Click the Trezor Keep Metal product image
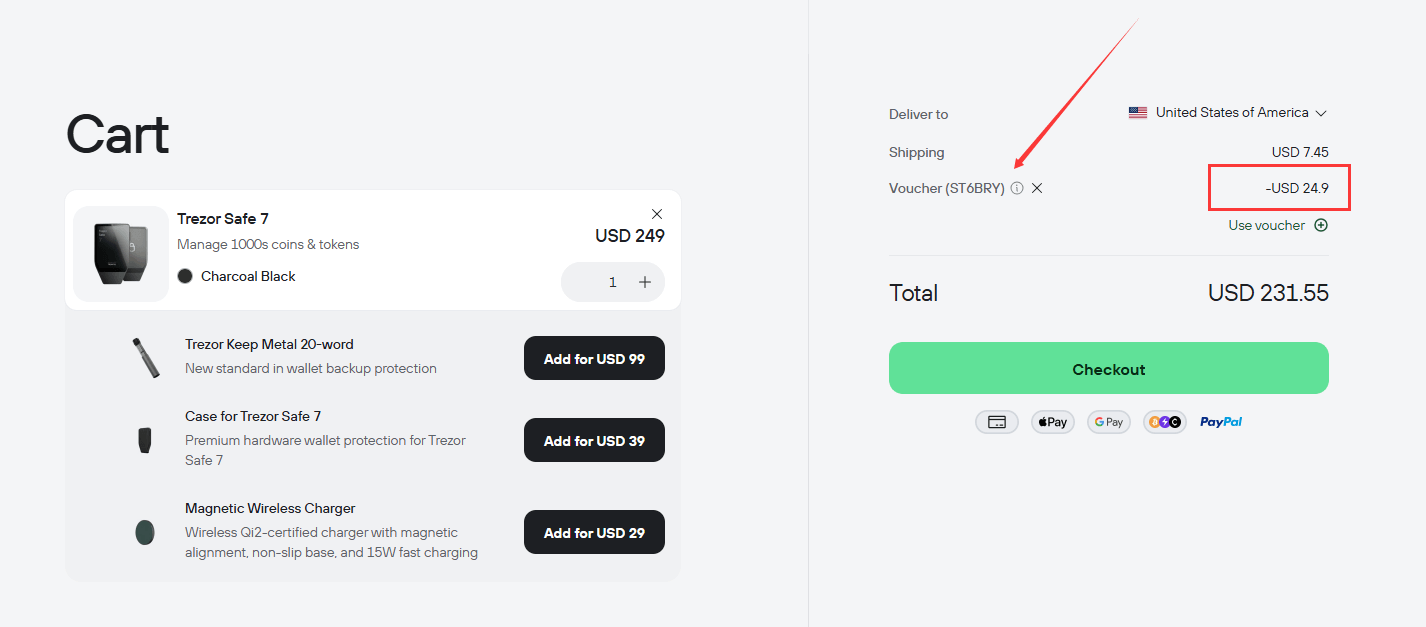The width and height of the screenshot is (1426, 627). (x=145, y=357)
